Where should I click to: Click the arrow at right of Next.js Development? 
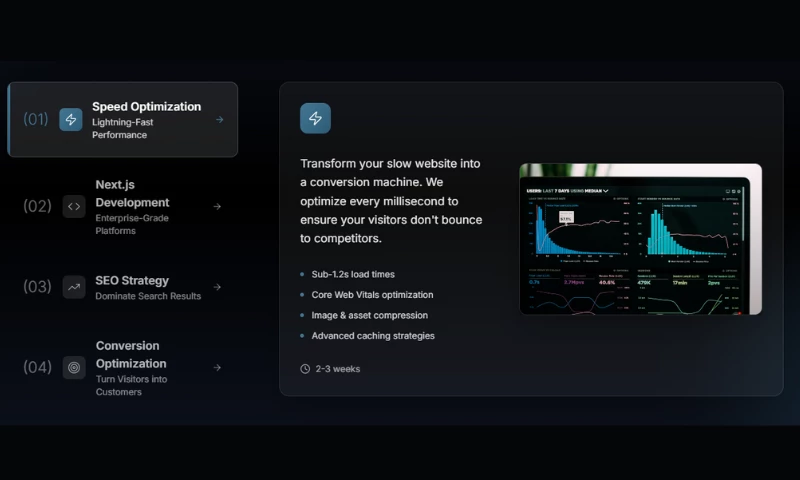pos(217,207)
